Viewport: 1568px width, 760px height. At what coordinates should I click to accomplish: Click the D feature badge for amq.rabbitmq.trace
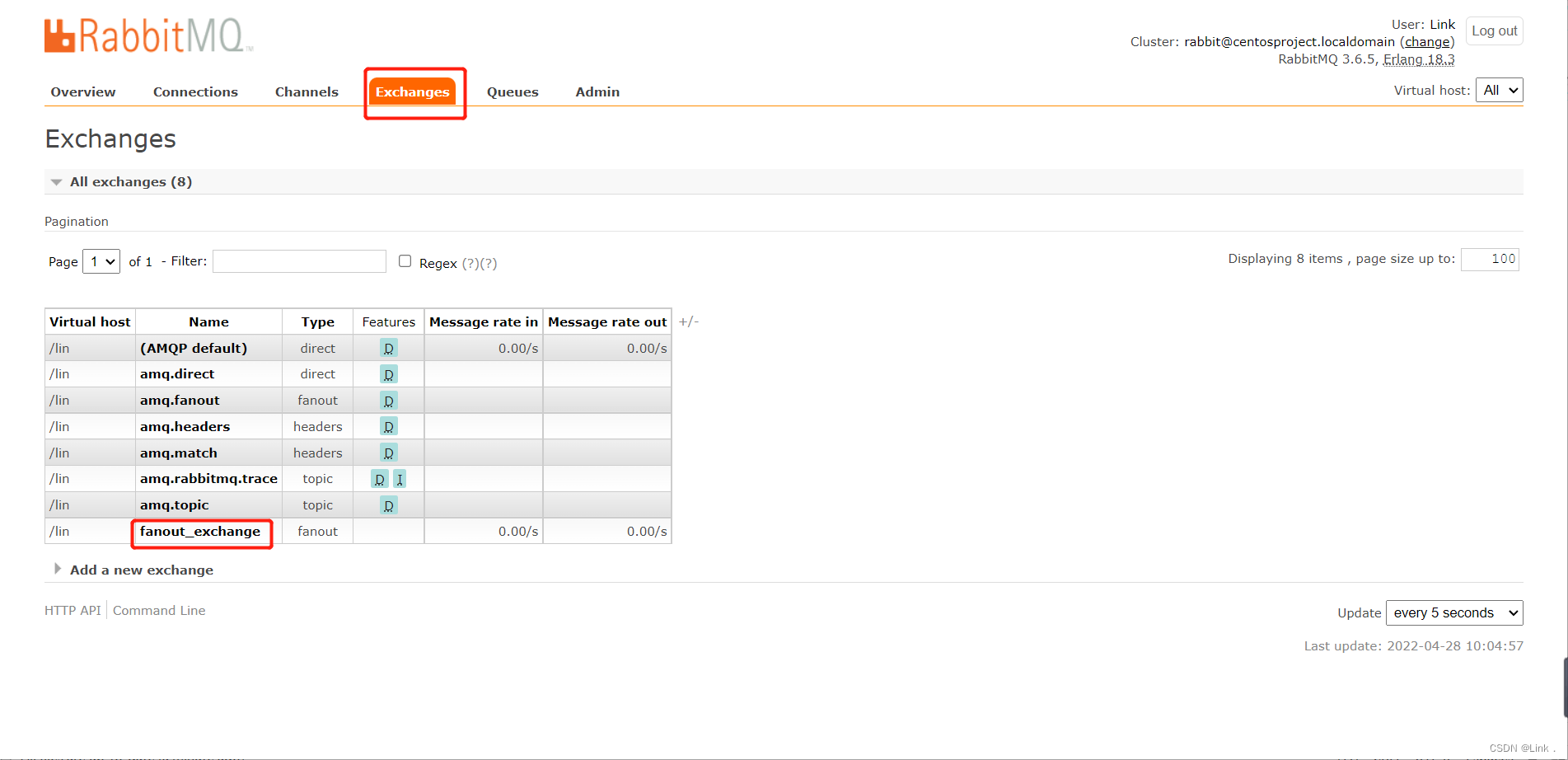pyautogui.click(x=379, y=479)
